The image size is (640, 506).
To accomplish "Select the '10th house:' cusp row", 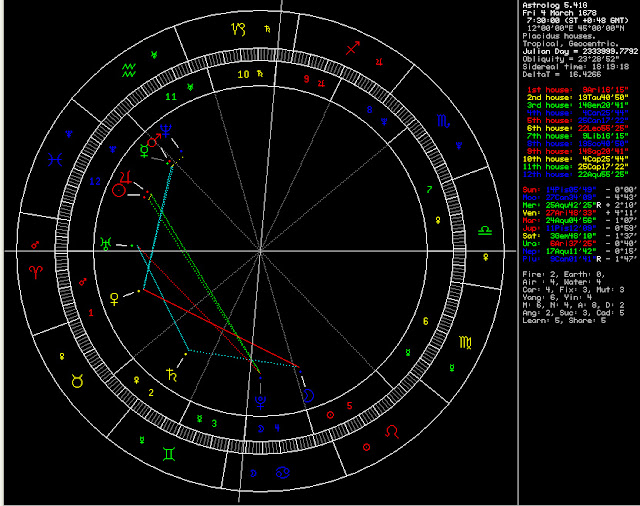I will pos(576,160).
